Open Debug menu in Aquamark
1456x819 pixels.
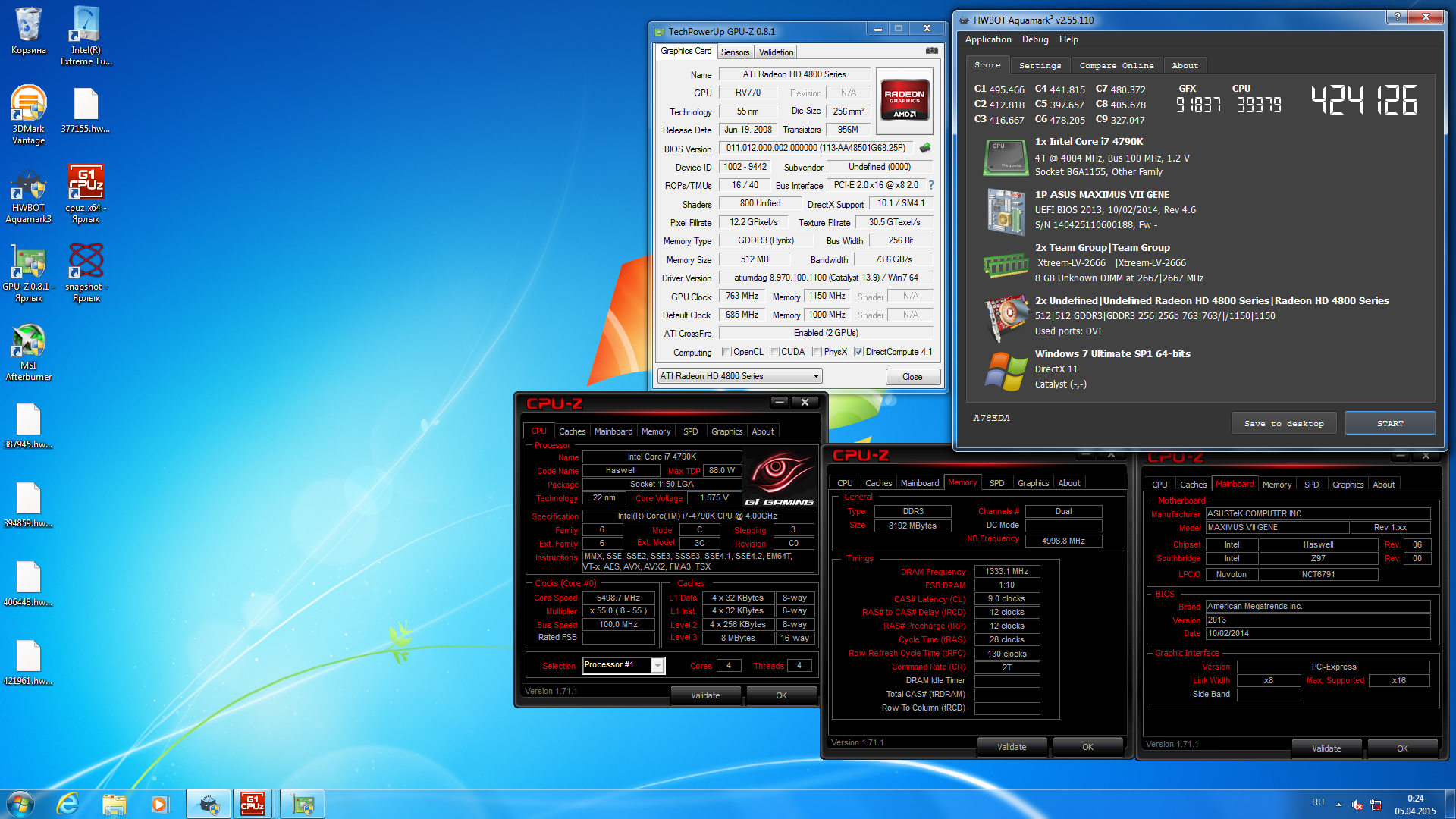(1034, 39)
